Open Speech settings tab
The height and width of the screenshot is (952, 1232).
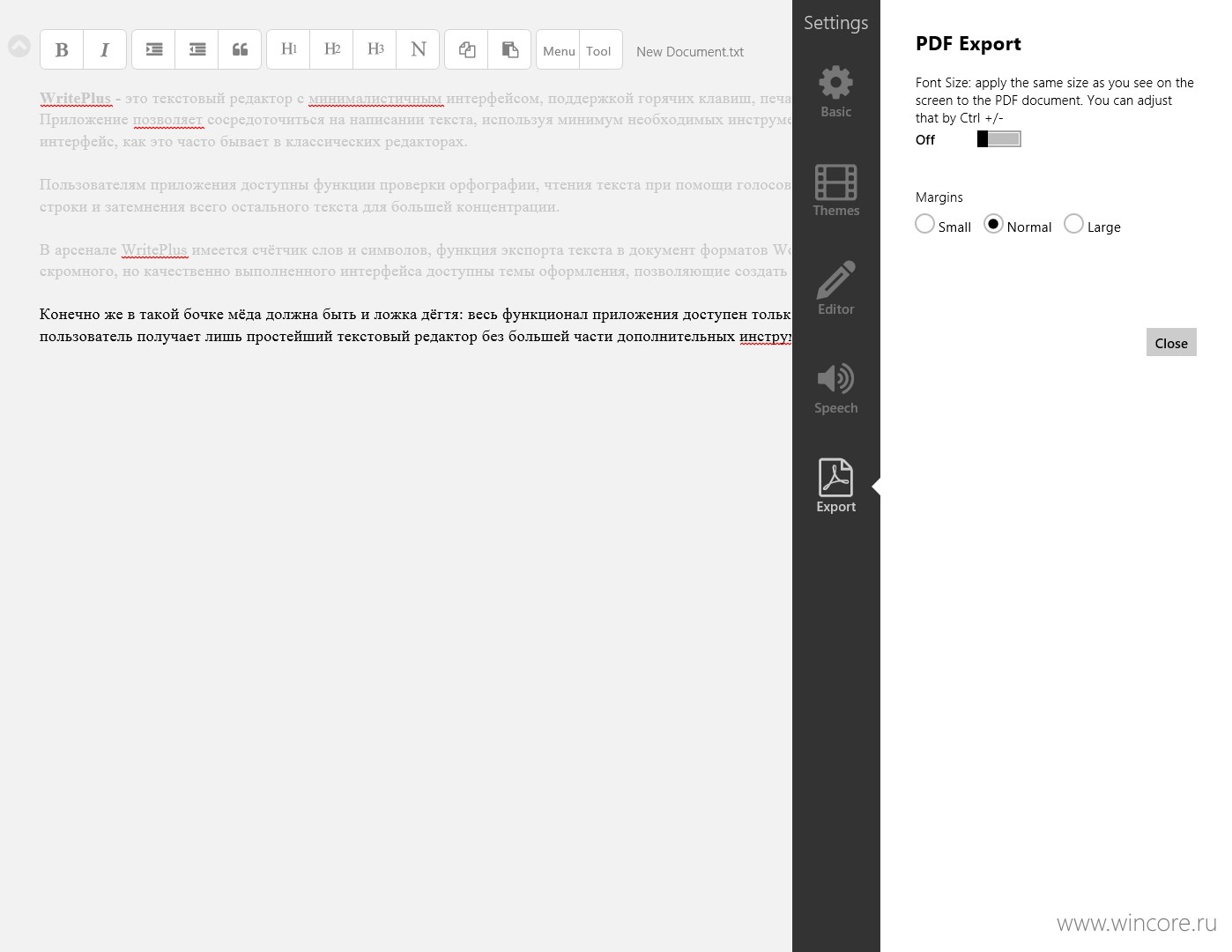pos(835,388)
